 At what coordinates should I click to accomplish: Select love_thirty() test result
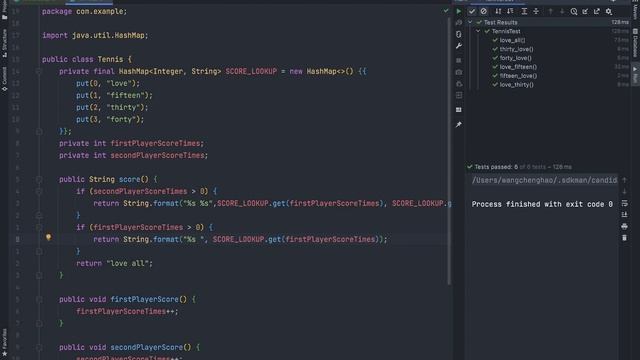click(x=516, y=85)
